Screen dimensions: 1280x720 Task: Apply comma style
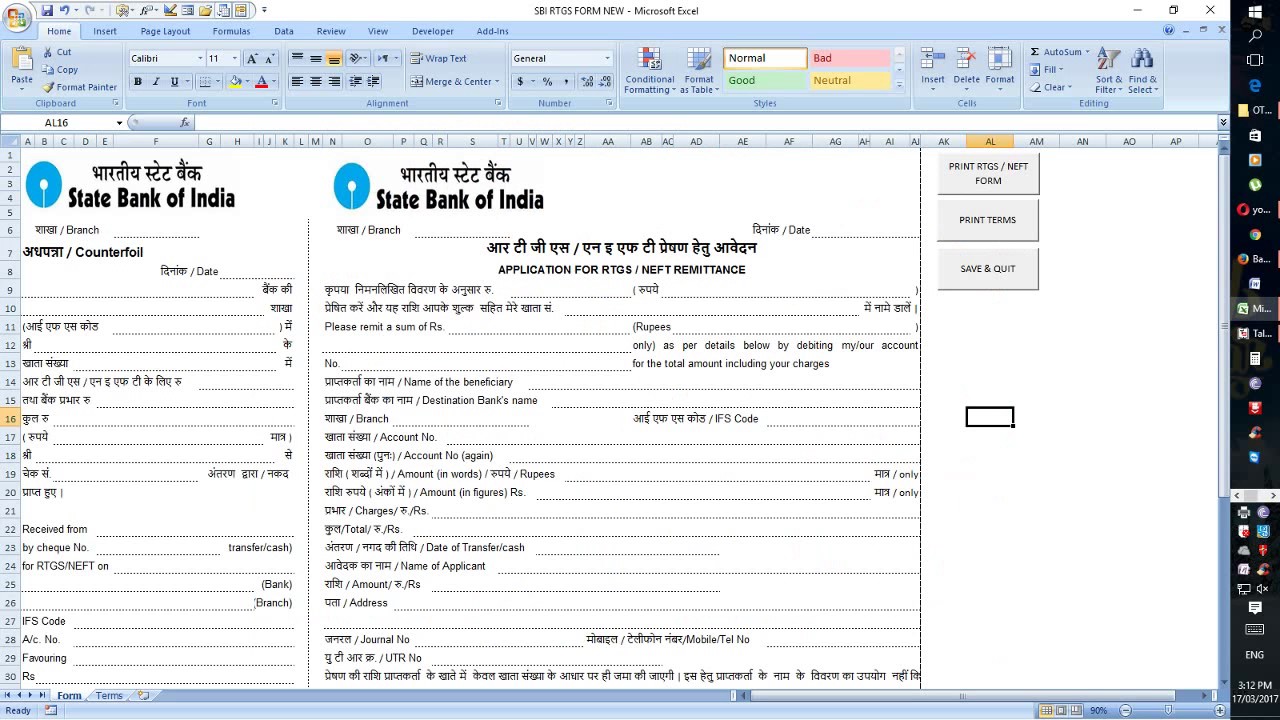[x=566, y=82]
